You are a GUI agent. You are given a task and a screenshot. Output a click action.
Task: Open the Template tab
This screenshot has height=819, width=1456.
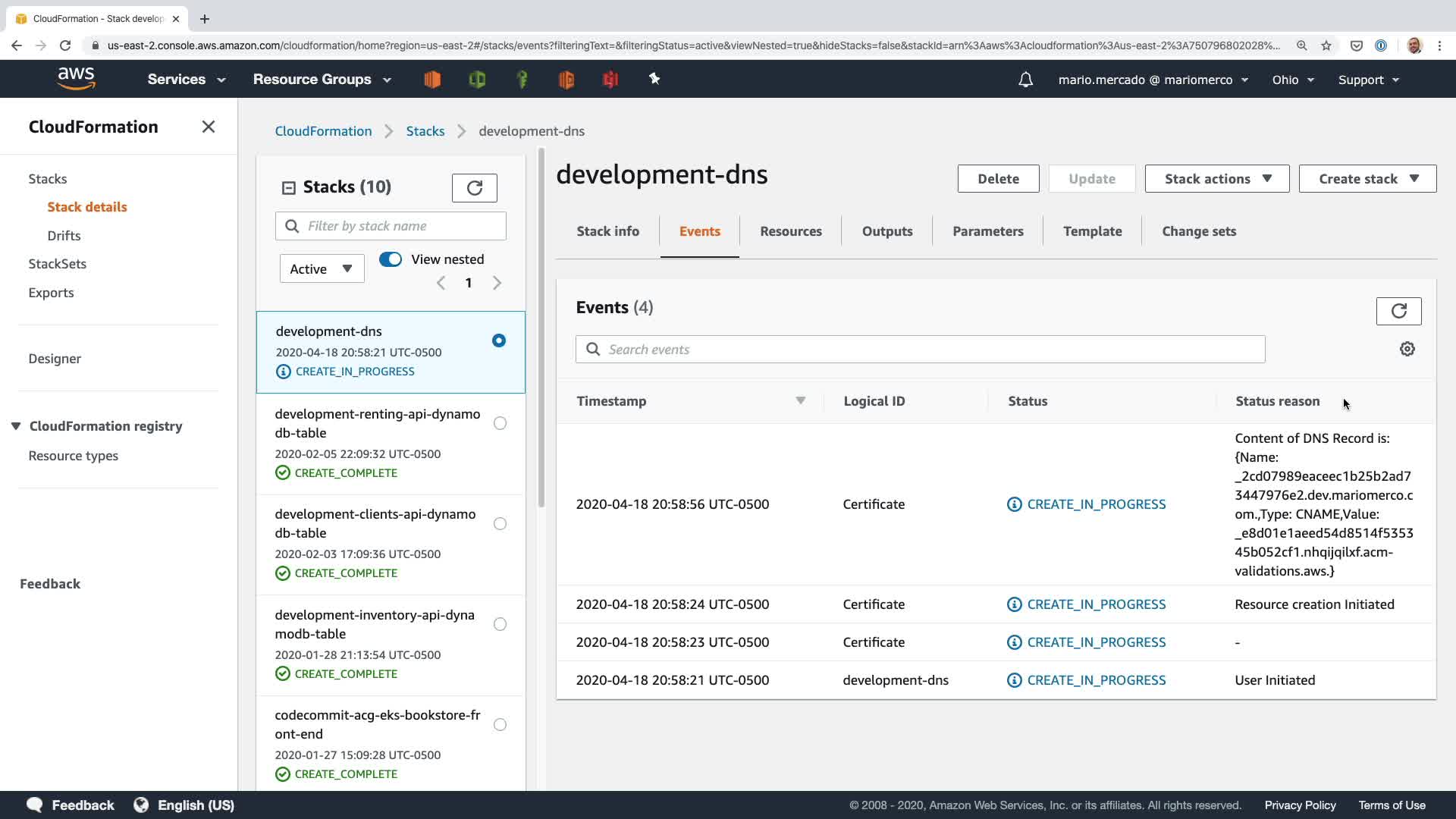click(x=1092, y=231)
